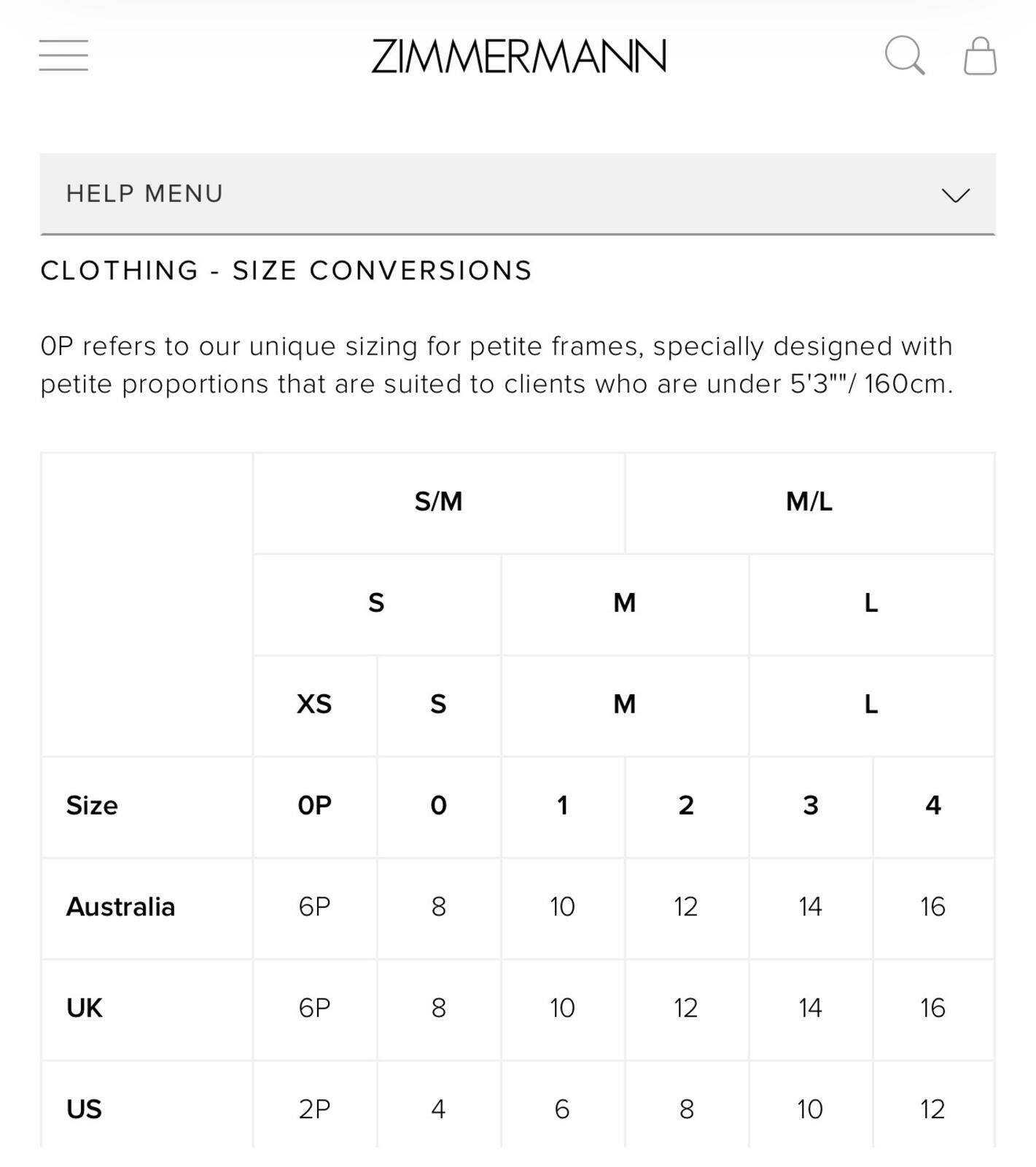1036x1167 pixels.
Task: Click the S/M header cell
Action: click(439, 503)
